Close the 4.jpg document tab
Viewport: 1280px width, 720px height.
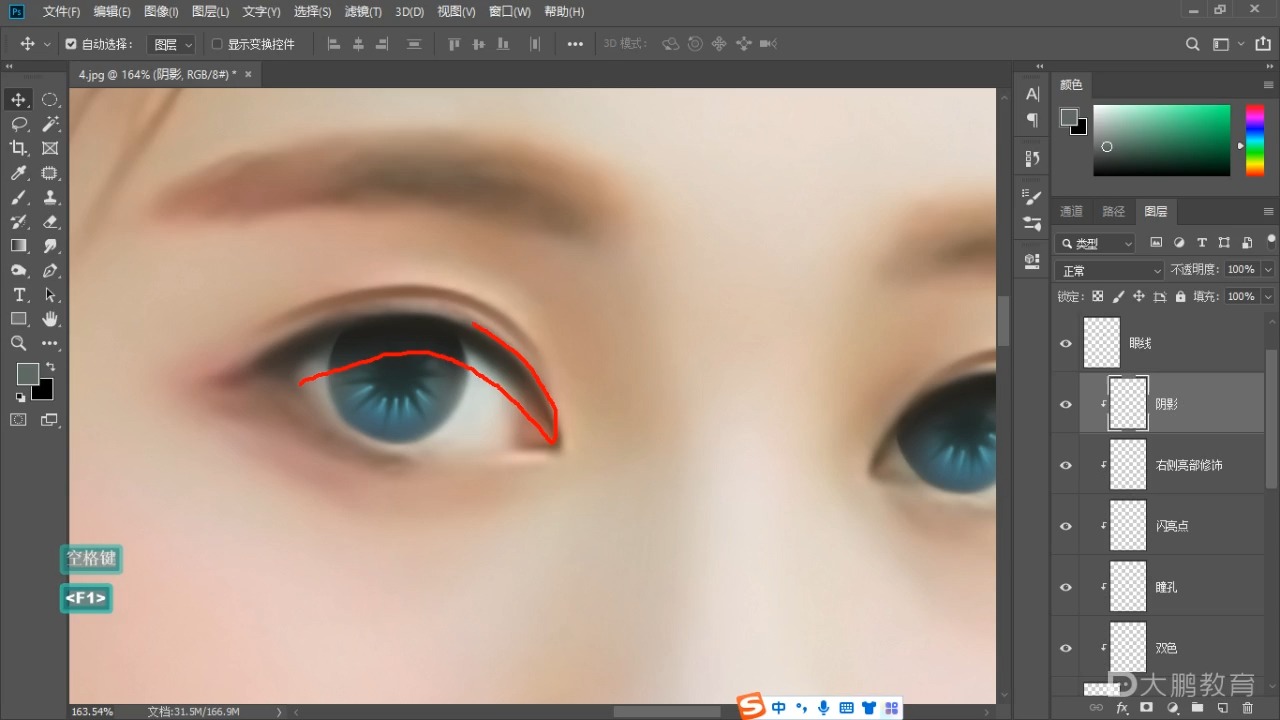coord(248,74)
